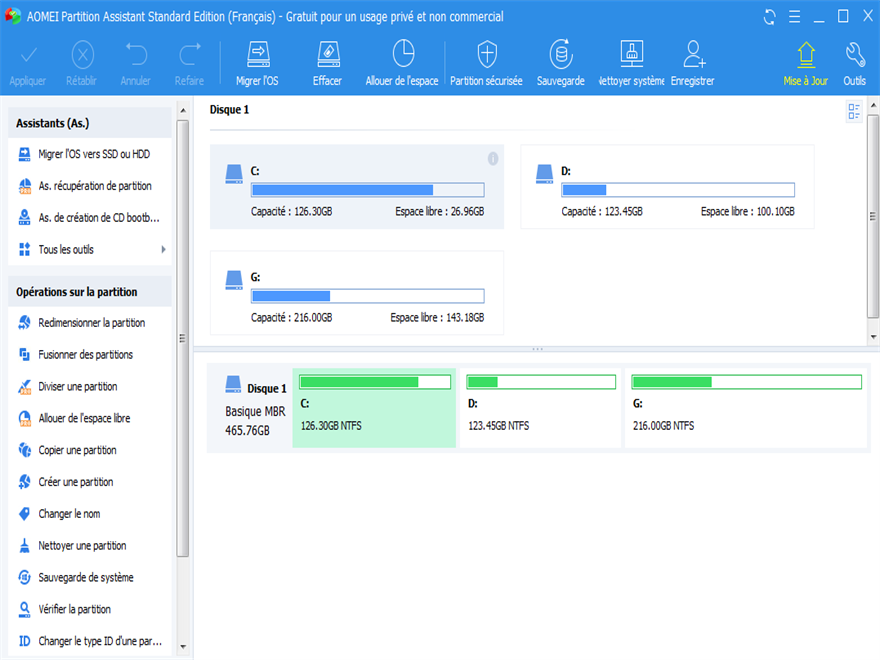Screen dimensions: 880x660
Task: Open the Sauvegarde backup tool
Action: tap(561, 64)
